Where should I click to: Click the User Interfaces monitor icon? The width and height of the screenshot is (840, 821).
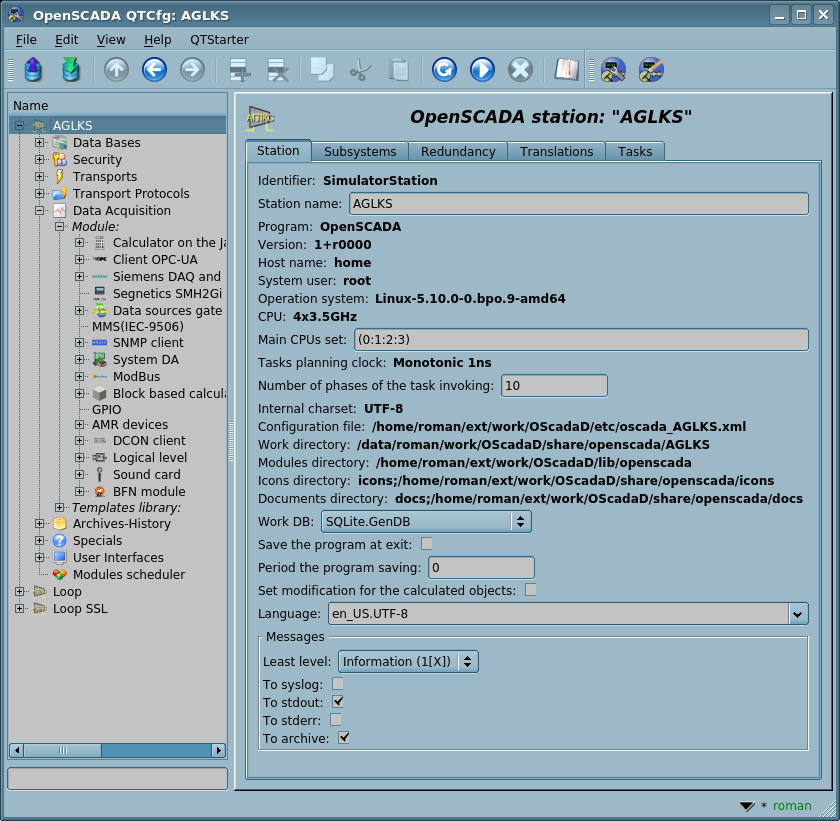click(59, 558)
